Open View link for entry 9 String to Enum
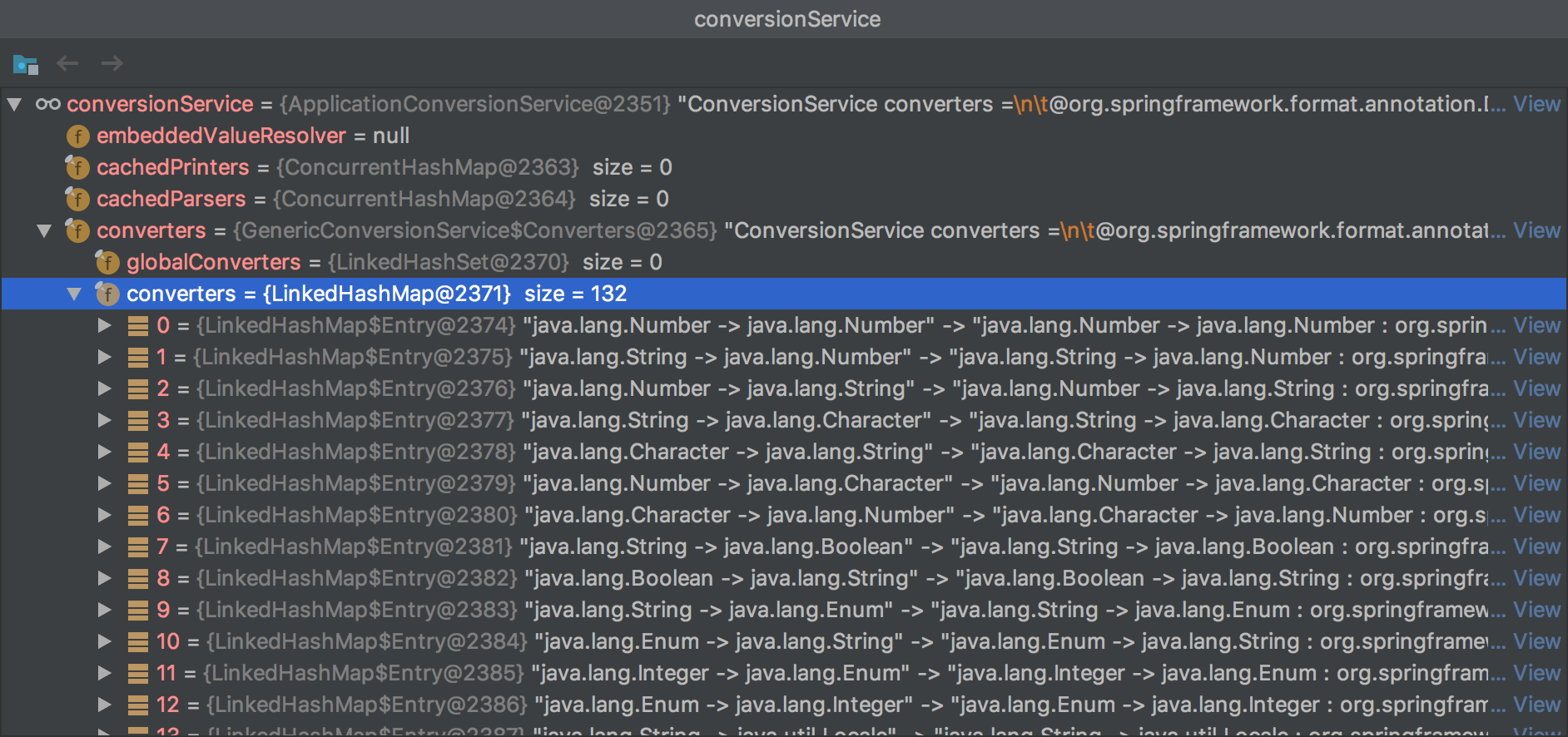The width and height of the screenshot is (1568, 737). pos(1536,611)
